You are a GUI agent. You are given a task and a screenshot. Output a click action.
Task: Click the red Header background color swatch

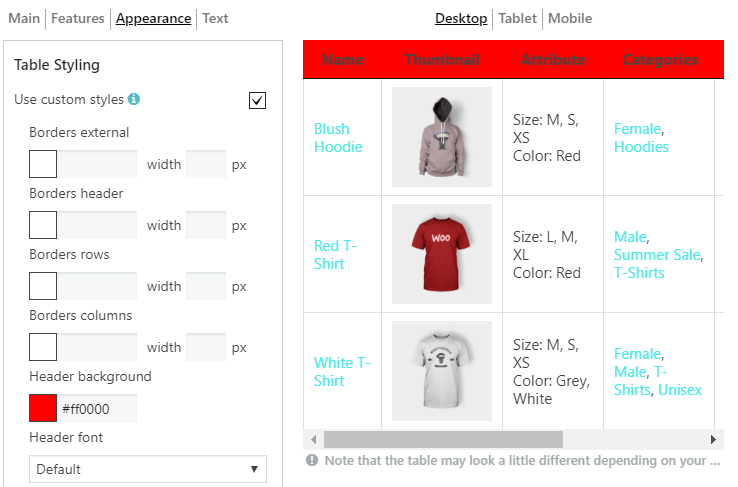tap(43, 408)
